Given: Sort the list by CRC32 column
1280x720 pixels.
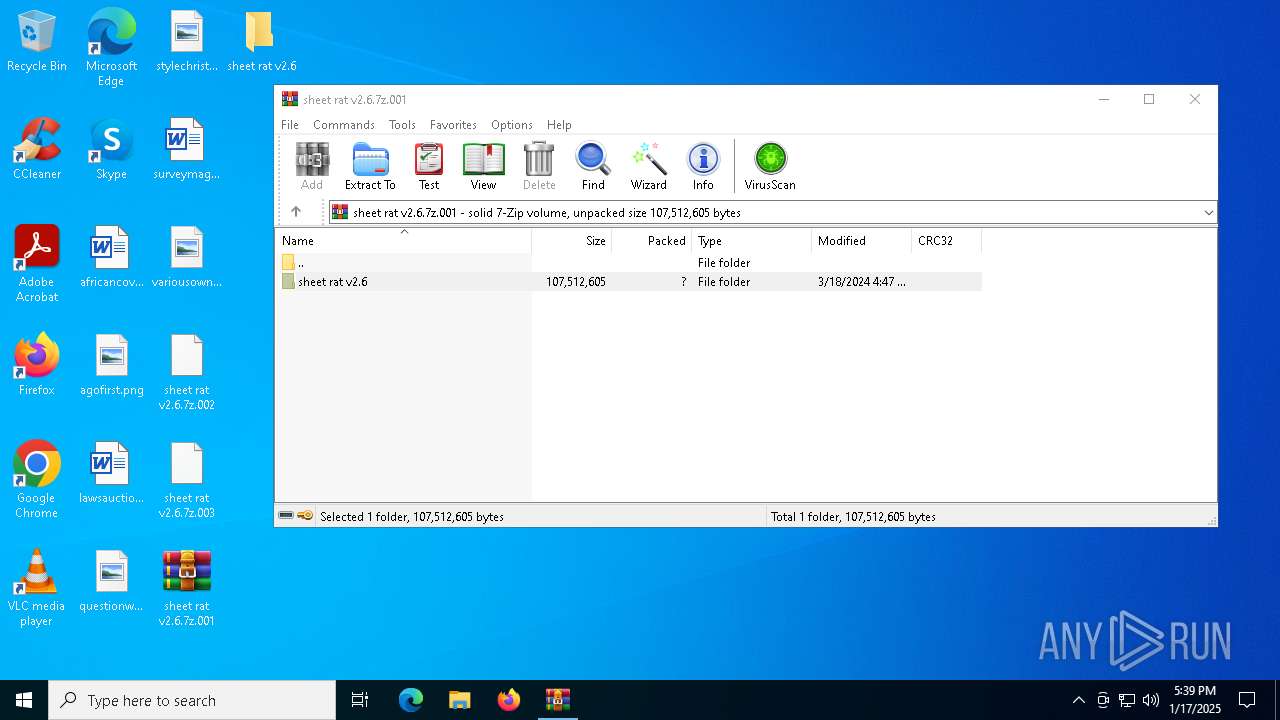Looking at the screenshot, I should click(947, 241).
